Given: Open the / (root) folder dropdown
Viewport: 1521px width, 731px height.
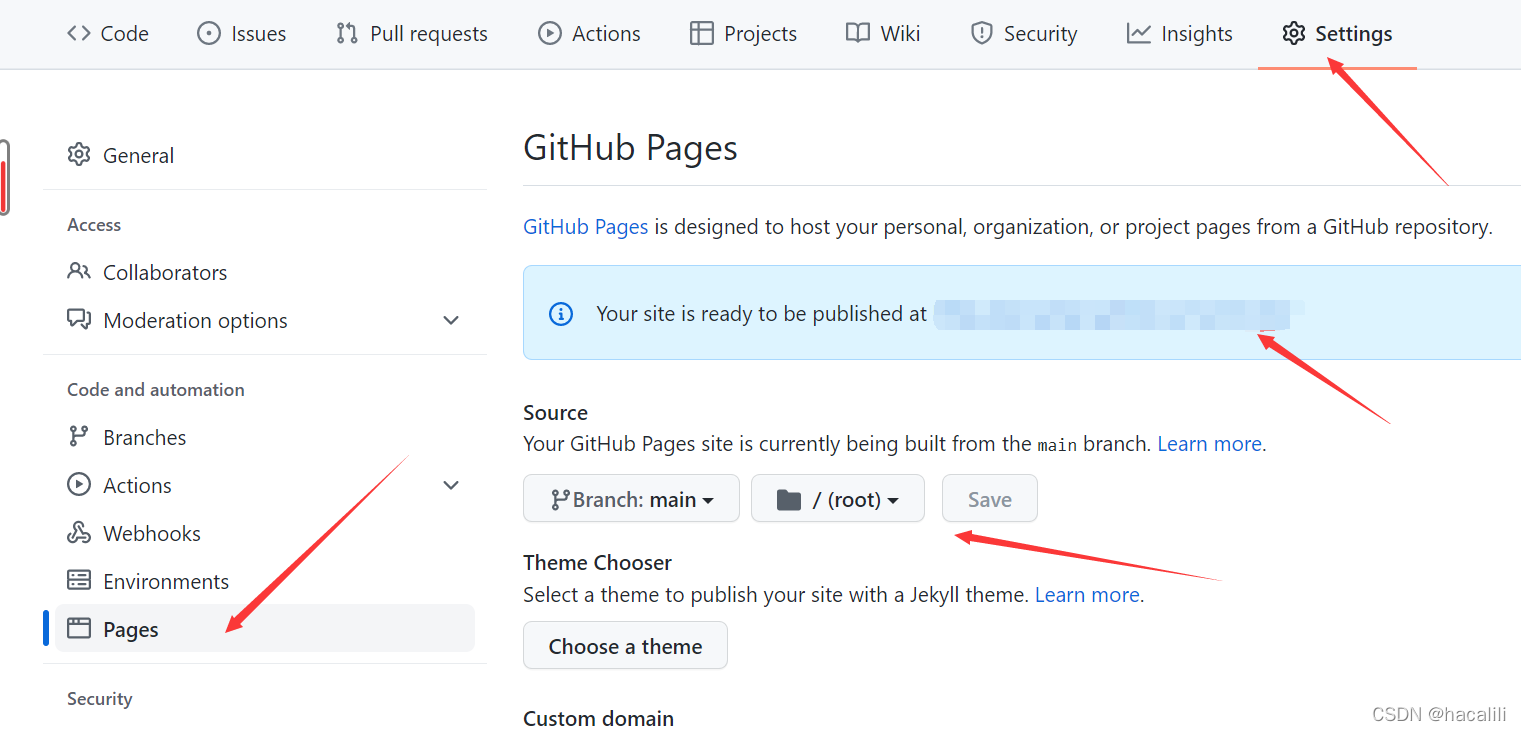Looking at the screenshot, I should (838, 498).
